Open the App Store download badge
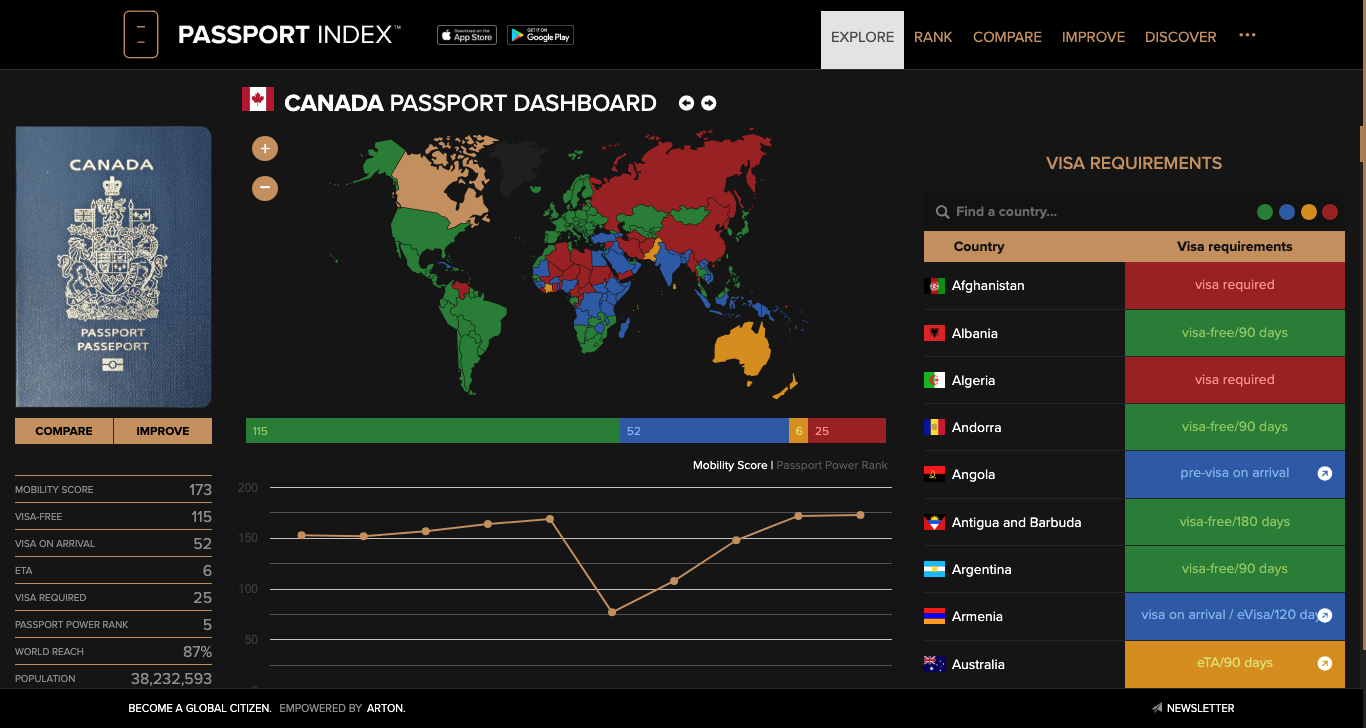 coord(467,35)
